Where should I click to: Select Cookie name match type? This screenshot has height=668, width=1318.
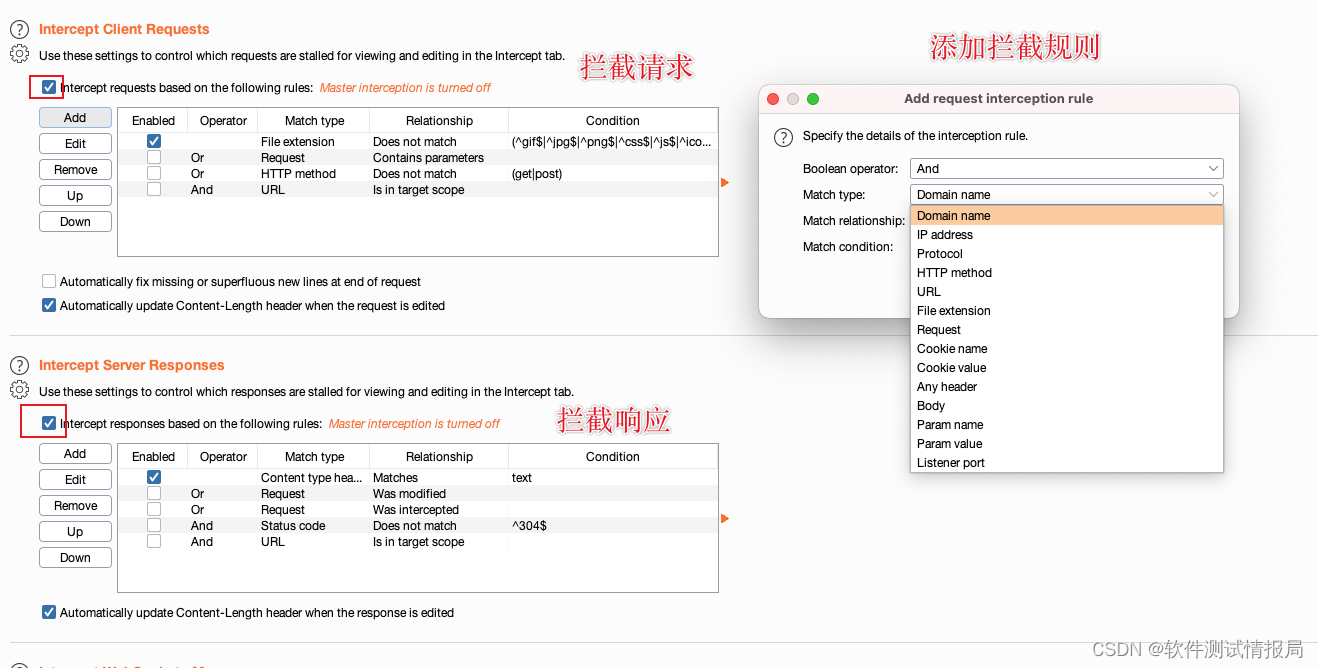1067,349
